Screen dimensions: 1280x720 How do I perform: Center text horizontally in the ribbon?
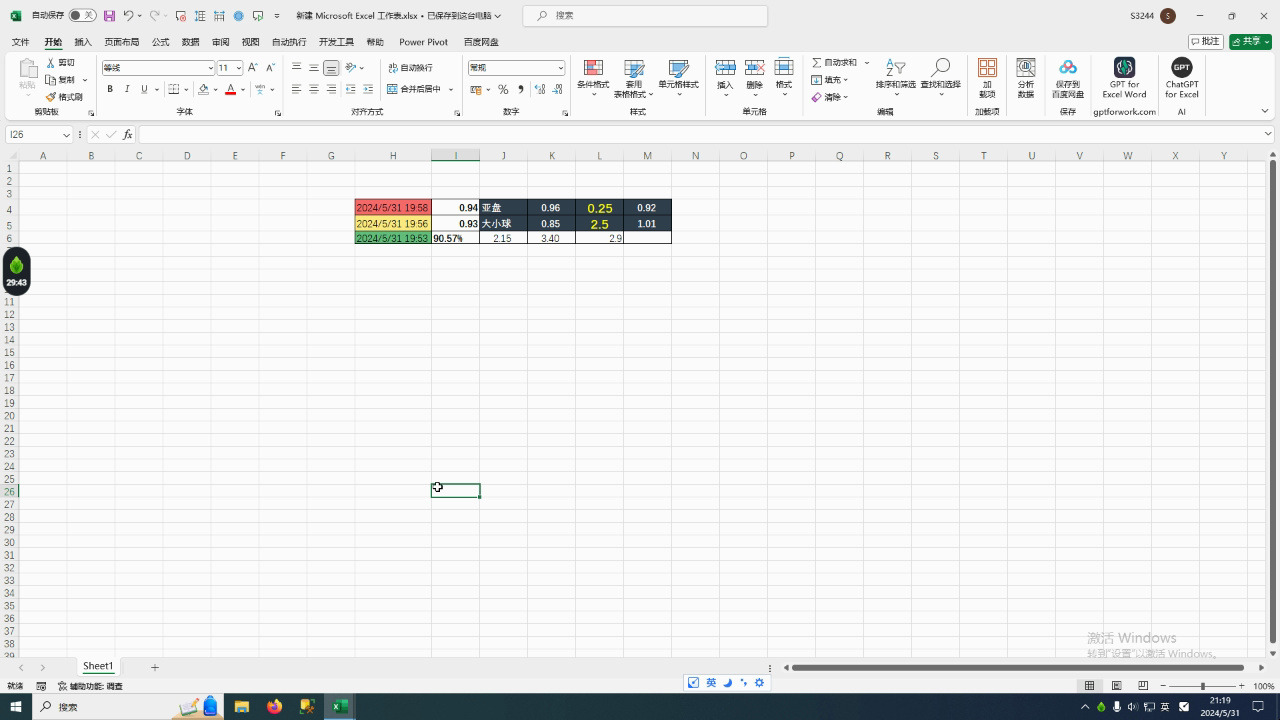point(313,89)
